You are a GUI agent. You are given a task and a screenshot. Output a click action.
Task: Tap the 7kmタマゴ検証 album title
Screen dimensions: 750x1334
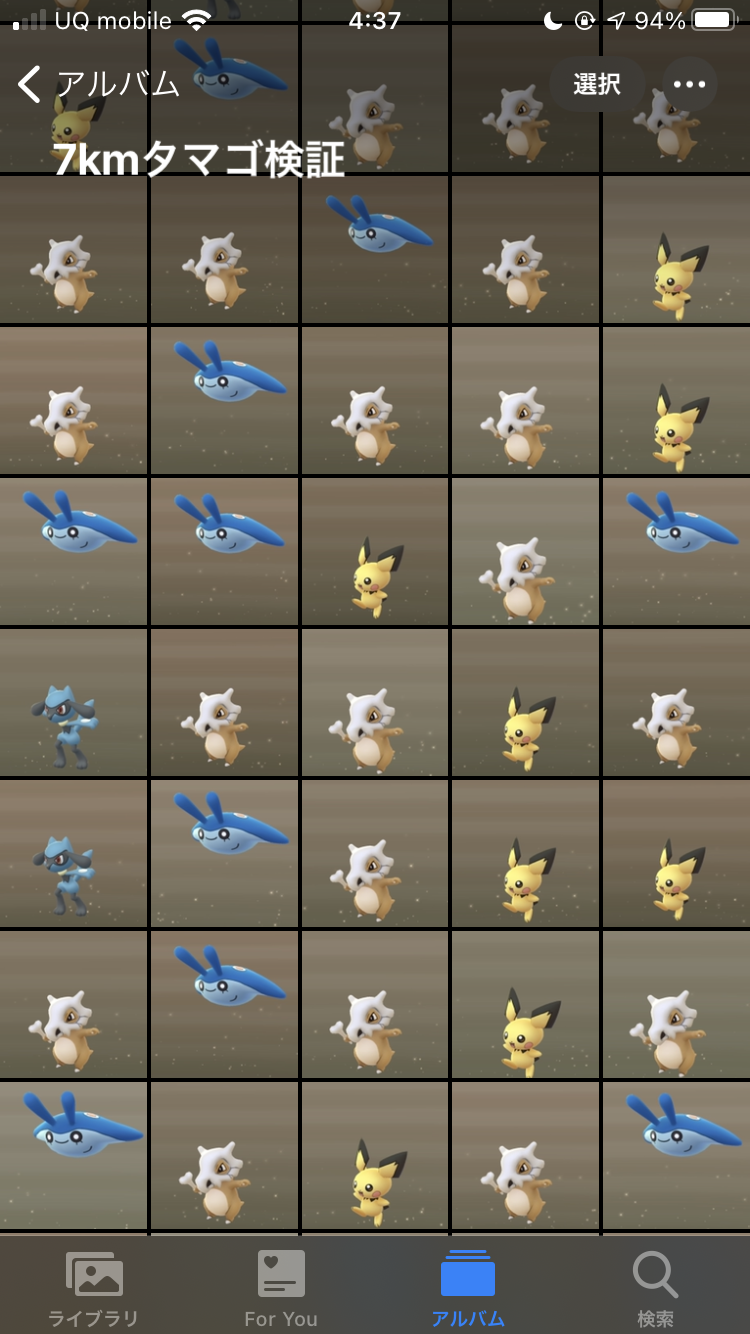[x=199, y=160]
